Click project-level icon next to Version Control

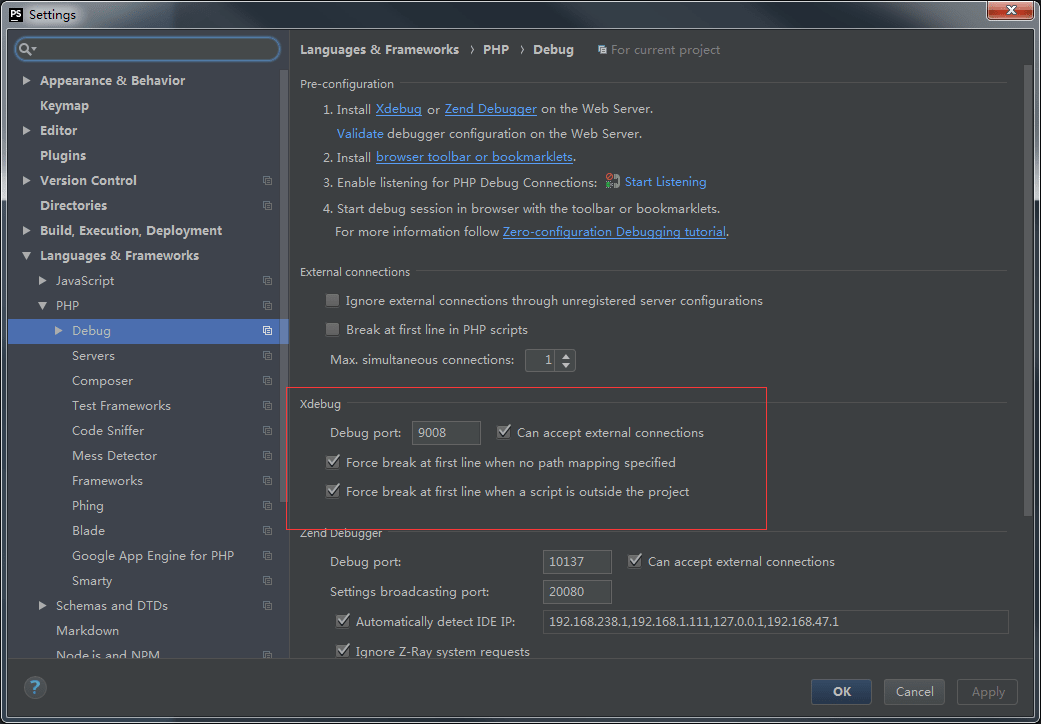(268, 181)
